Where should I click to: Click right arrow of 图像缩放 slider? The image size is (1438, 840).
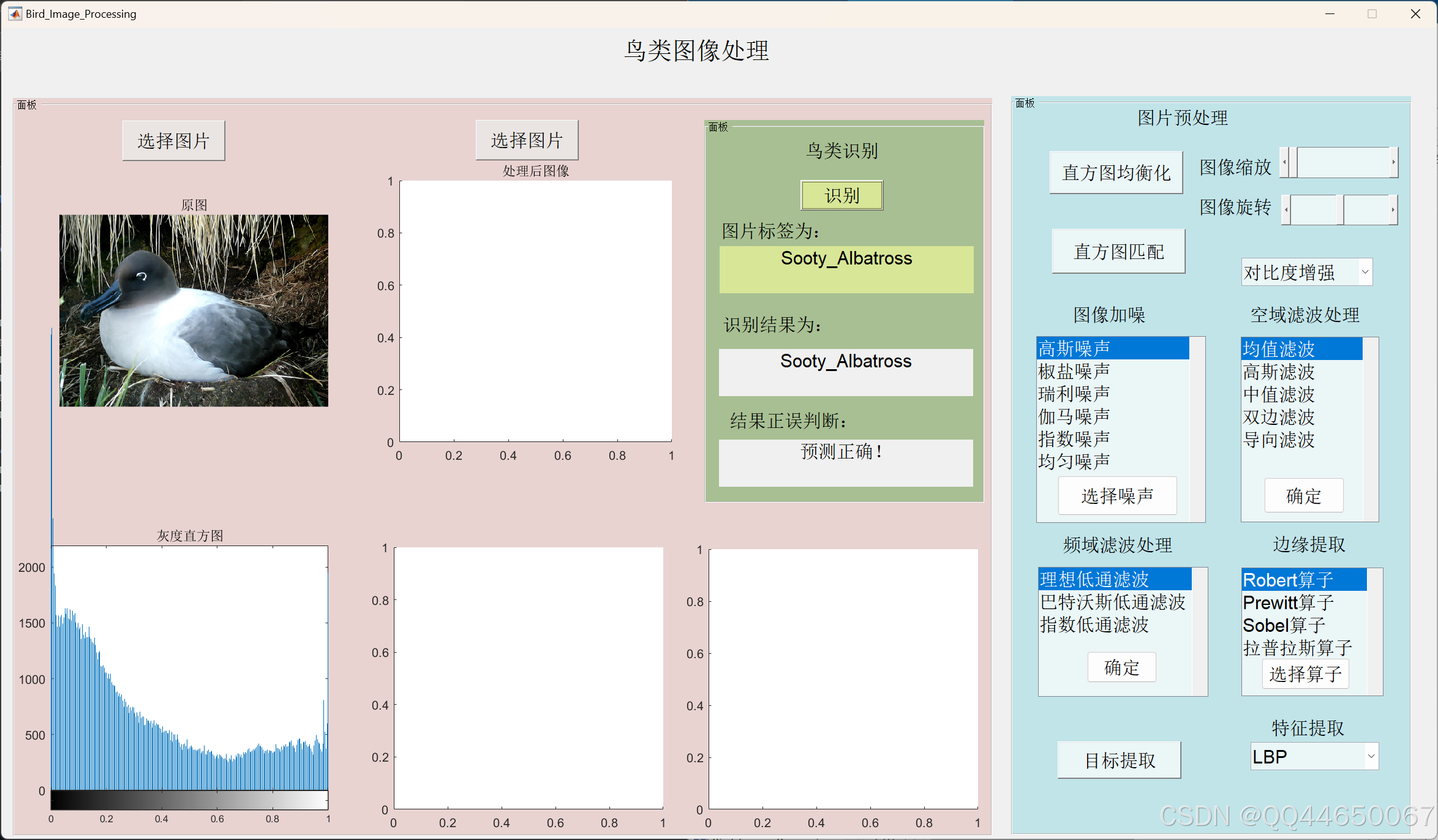(x=1393, y=163)
